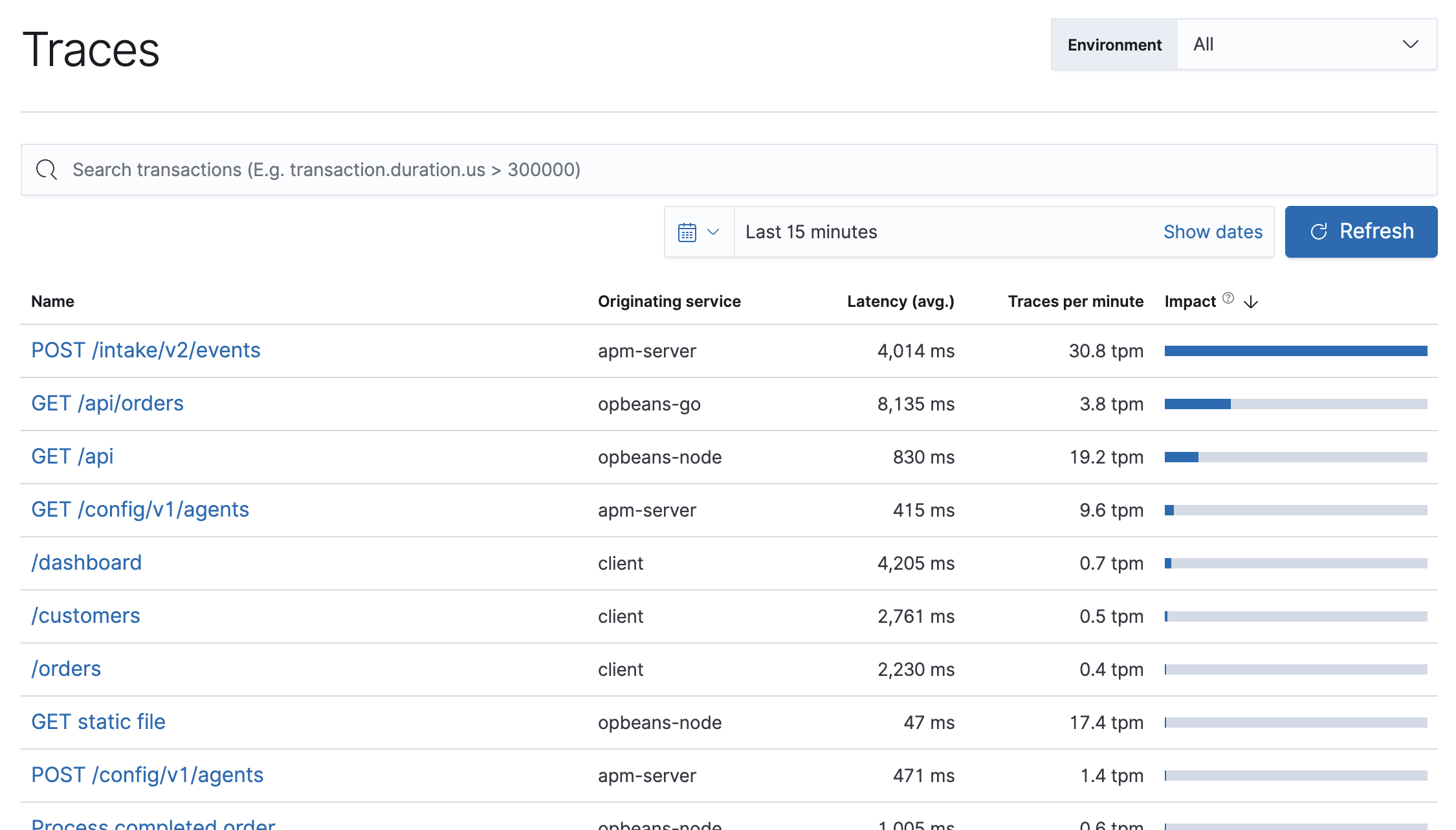
Task: Expand the date quick-select chevron
Action: click(713, 232)
